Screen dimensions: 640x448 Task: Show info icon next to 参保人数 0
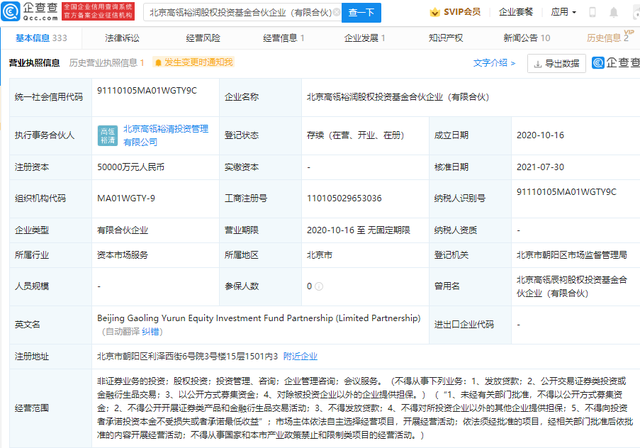[319, 286]
